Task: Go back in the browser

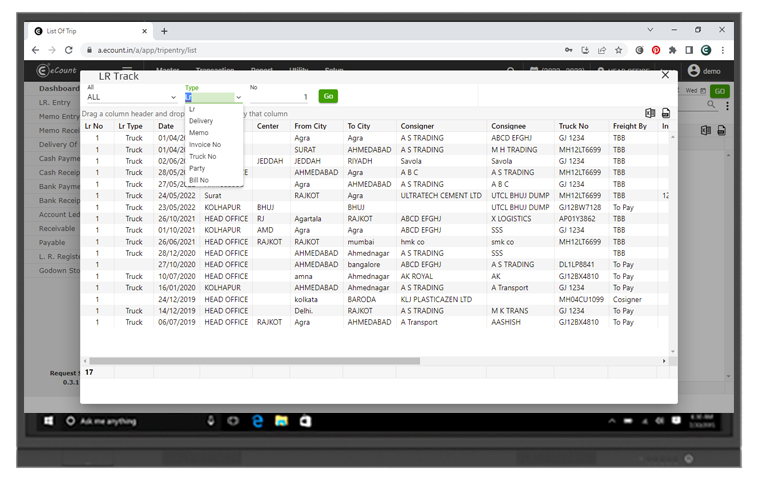Action: pos(35,50)
